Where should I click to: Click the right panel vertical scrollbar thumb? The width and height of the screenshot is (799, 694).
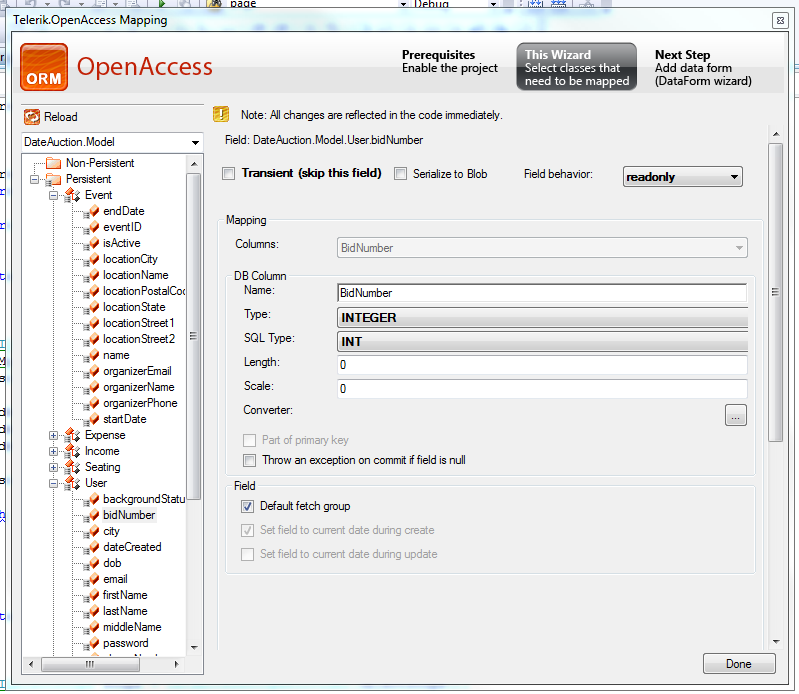coord(776,292)
